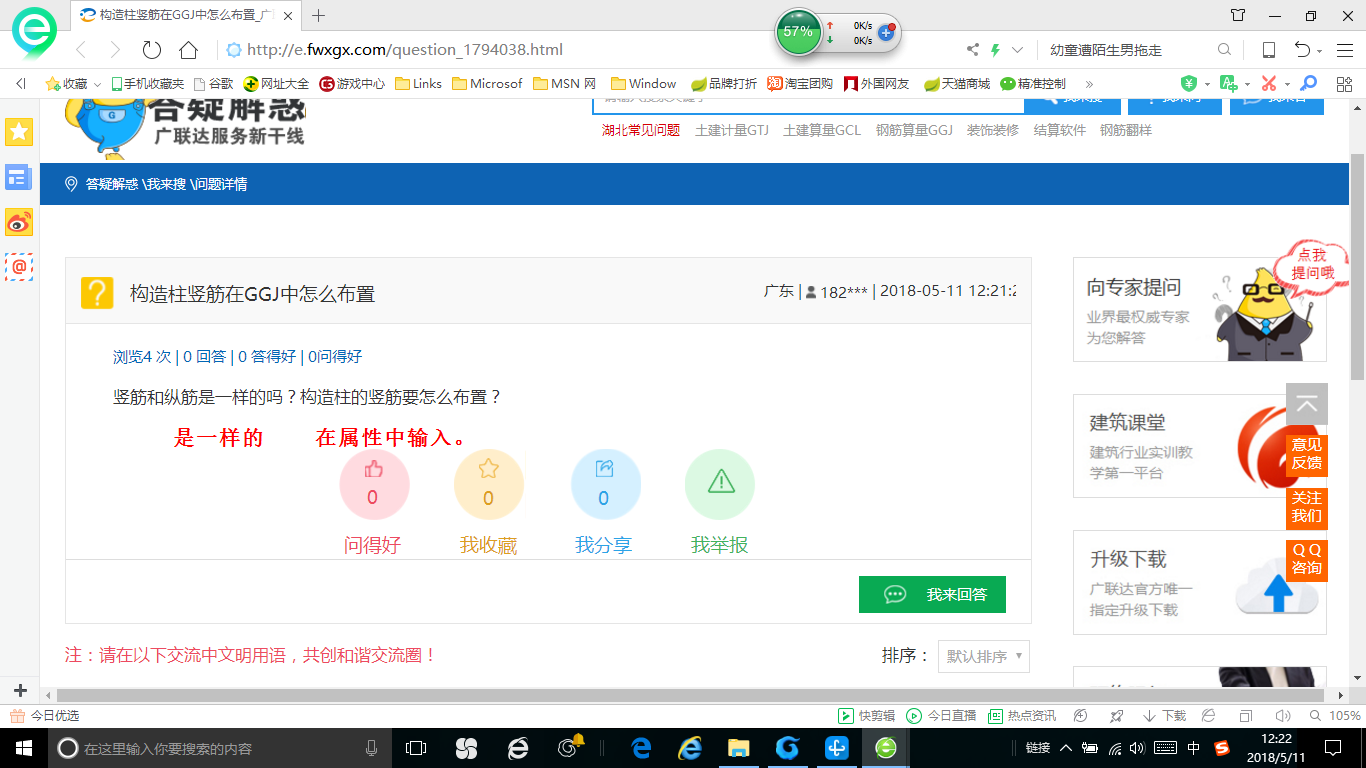The width and height of the screenshot is (1366, 768).
Task: Open the 湖北常见问题 link
Action: coord(641,130)
